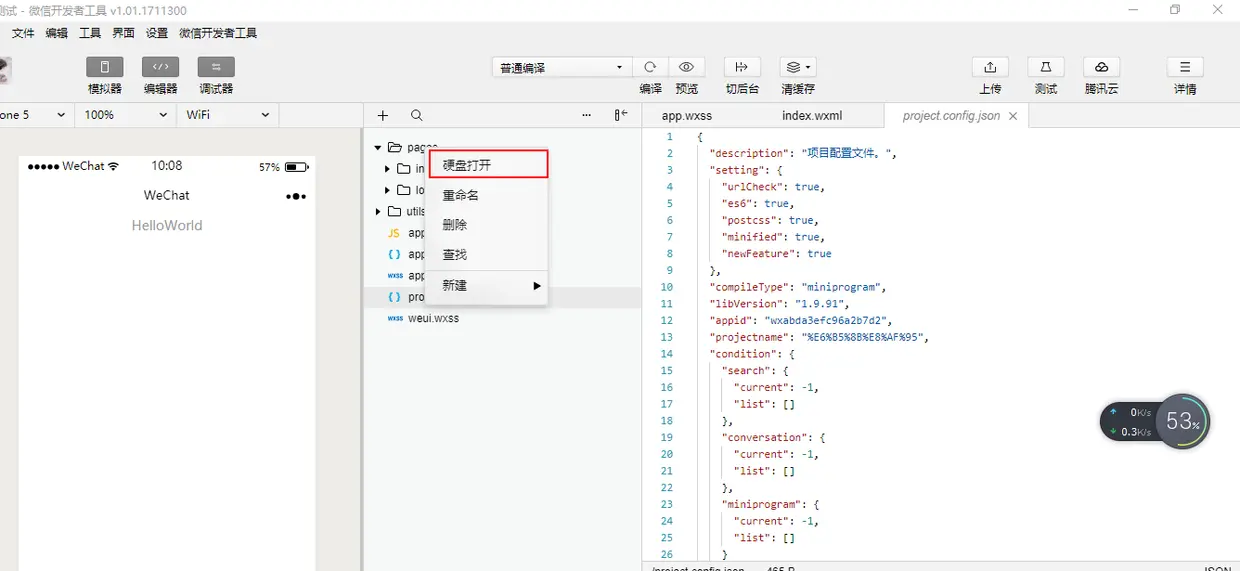
Task: Expand the 'lo' subfolder under pages
Action: click(388, 190)
